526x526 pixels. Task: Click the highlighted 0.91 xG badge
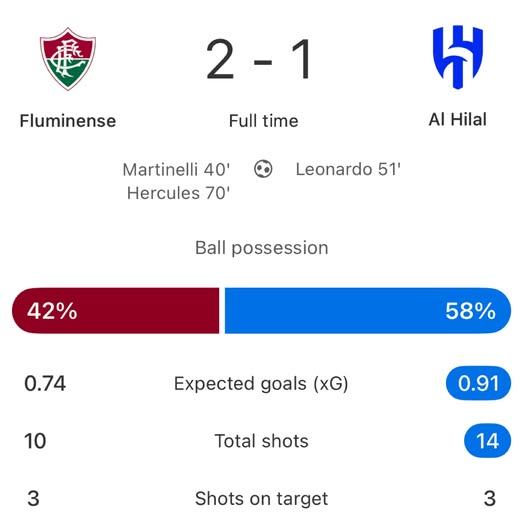click(478, 383)
